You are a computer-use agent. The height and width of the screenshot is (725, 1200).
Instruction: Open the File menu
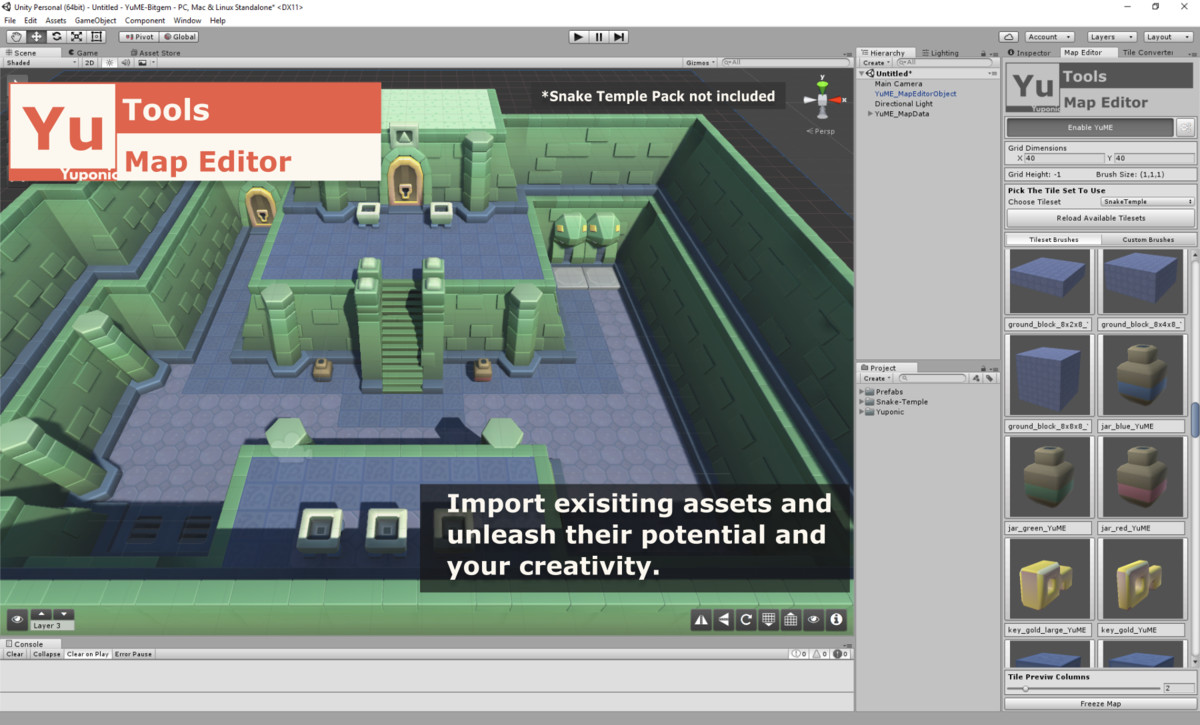coord(10,20)
